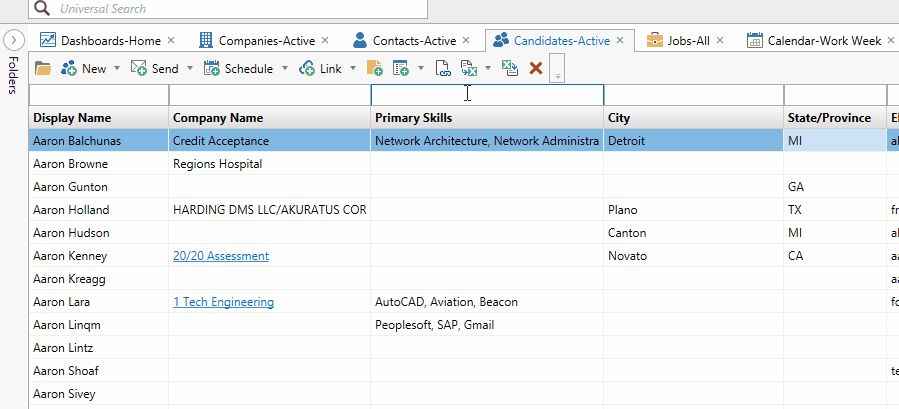The image size is (899, 409).
Task: Sort by Primary Skills column header
Action: (x=487, y=118)
